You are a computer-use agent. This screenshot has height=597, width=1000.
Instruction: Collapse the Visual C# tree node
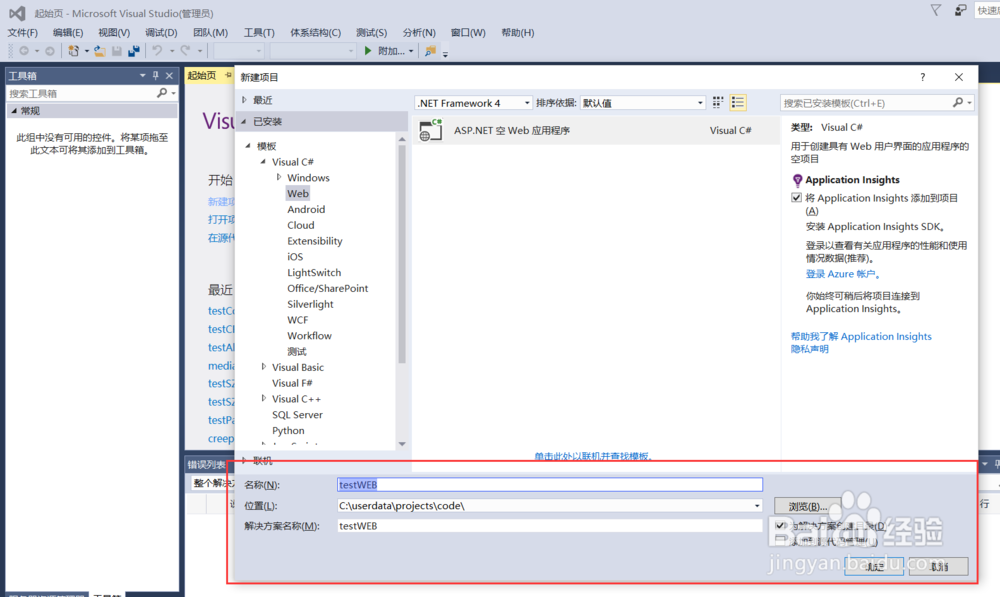click(x=263, y=162)
